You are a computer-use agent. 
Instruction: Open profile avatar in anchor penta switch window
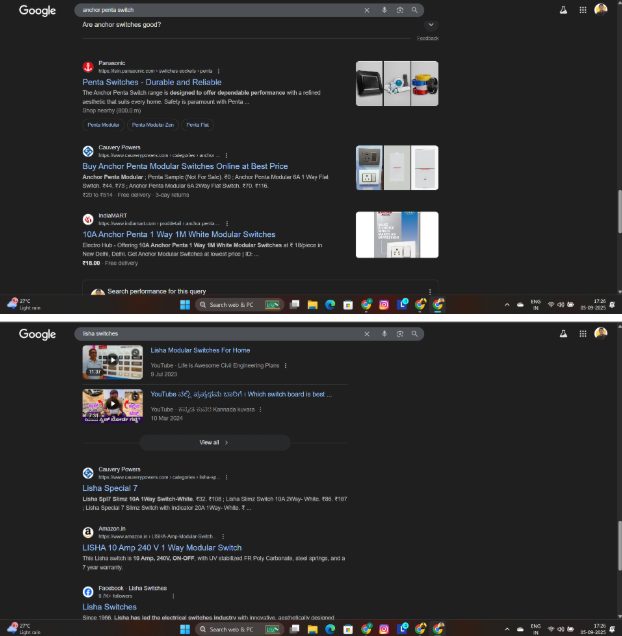[x=601, y=10]
